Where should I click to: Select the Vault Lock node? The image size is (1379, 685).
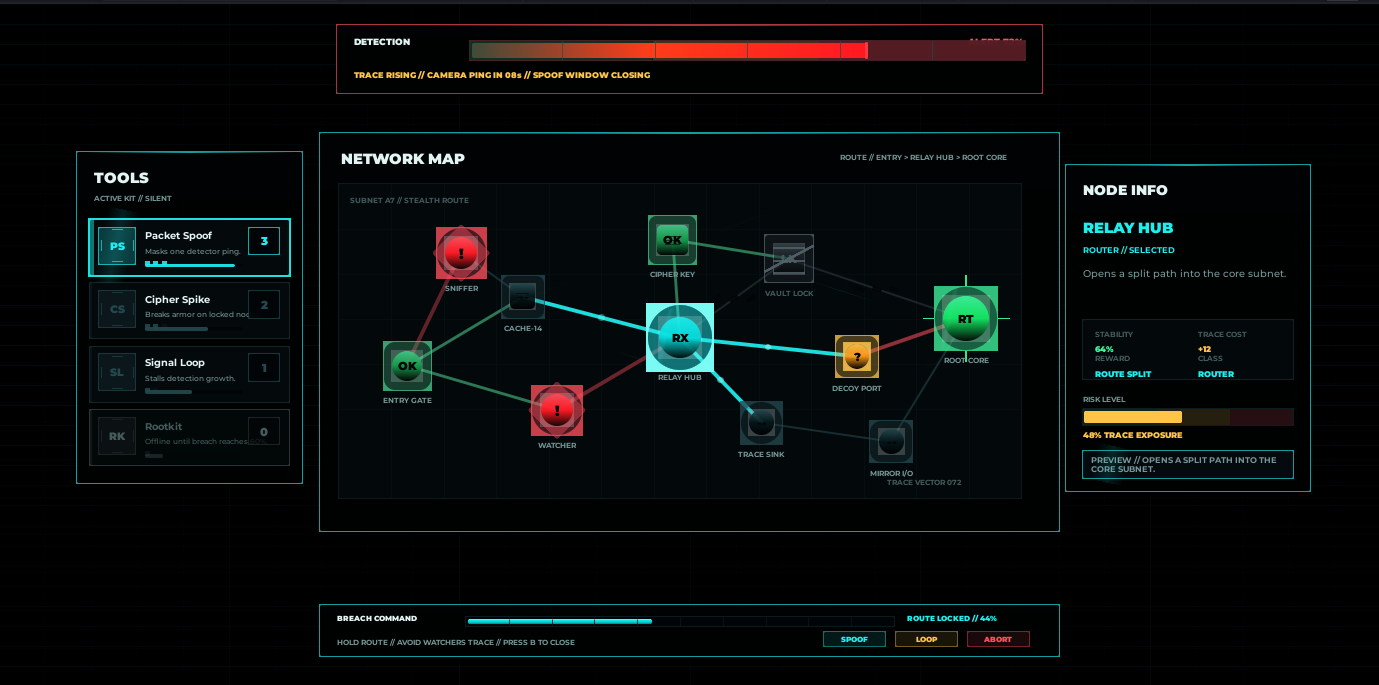[x=789, y=259]
